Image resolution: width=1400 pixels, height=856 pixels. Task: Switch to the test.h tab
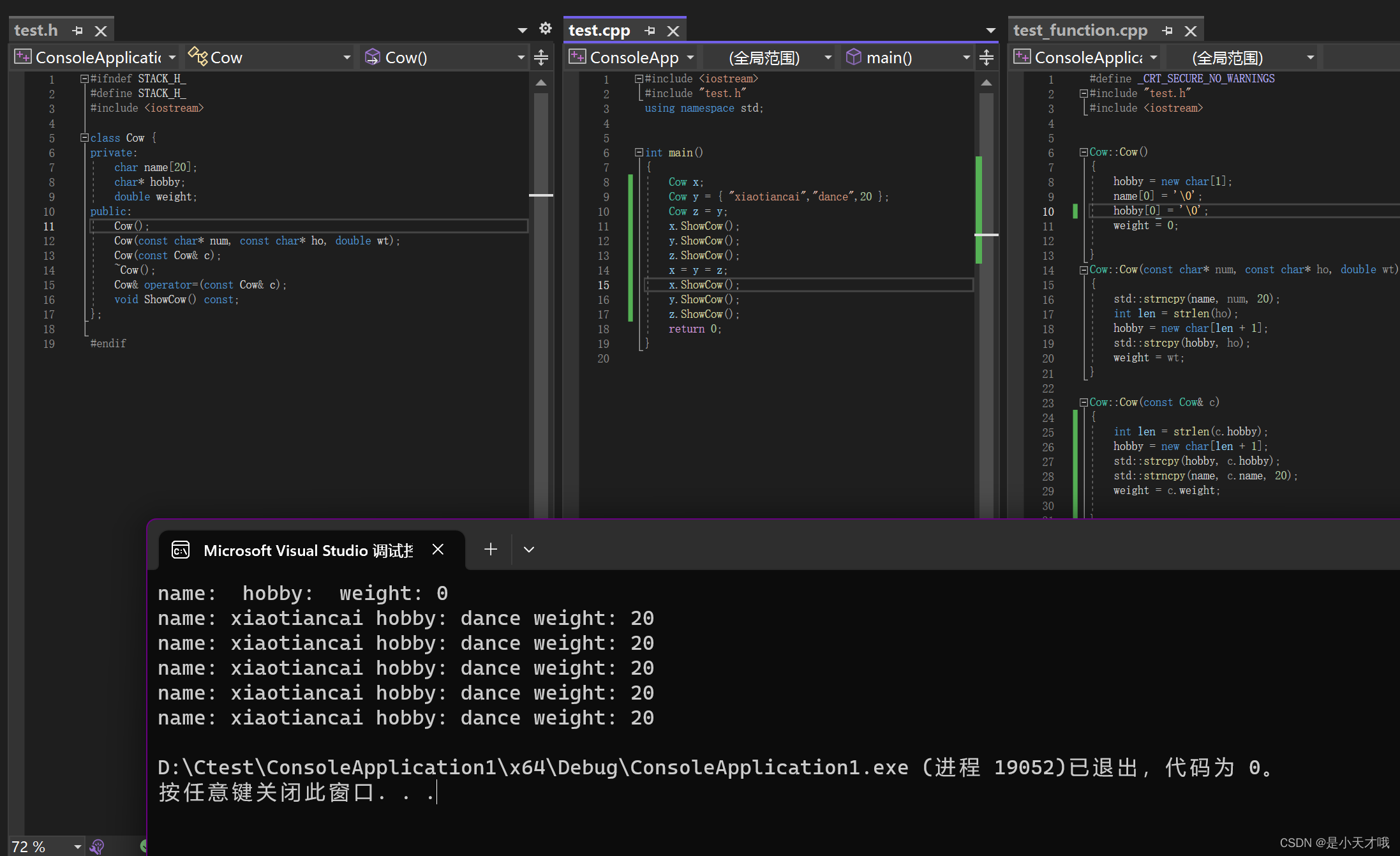tap(36, 29)
